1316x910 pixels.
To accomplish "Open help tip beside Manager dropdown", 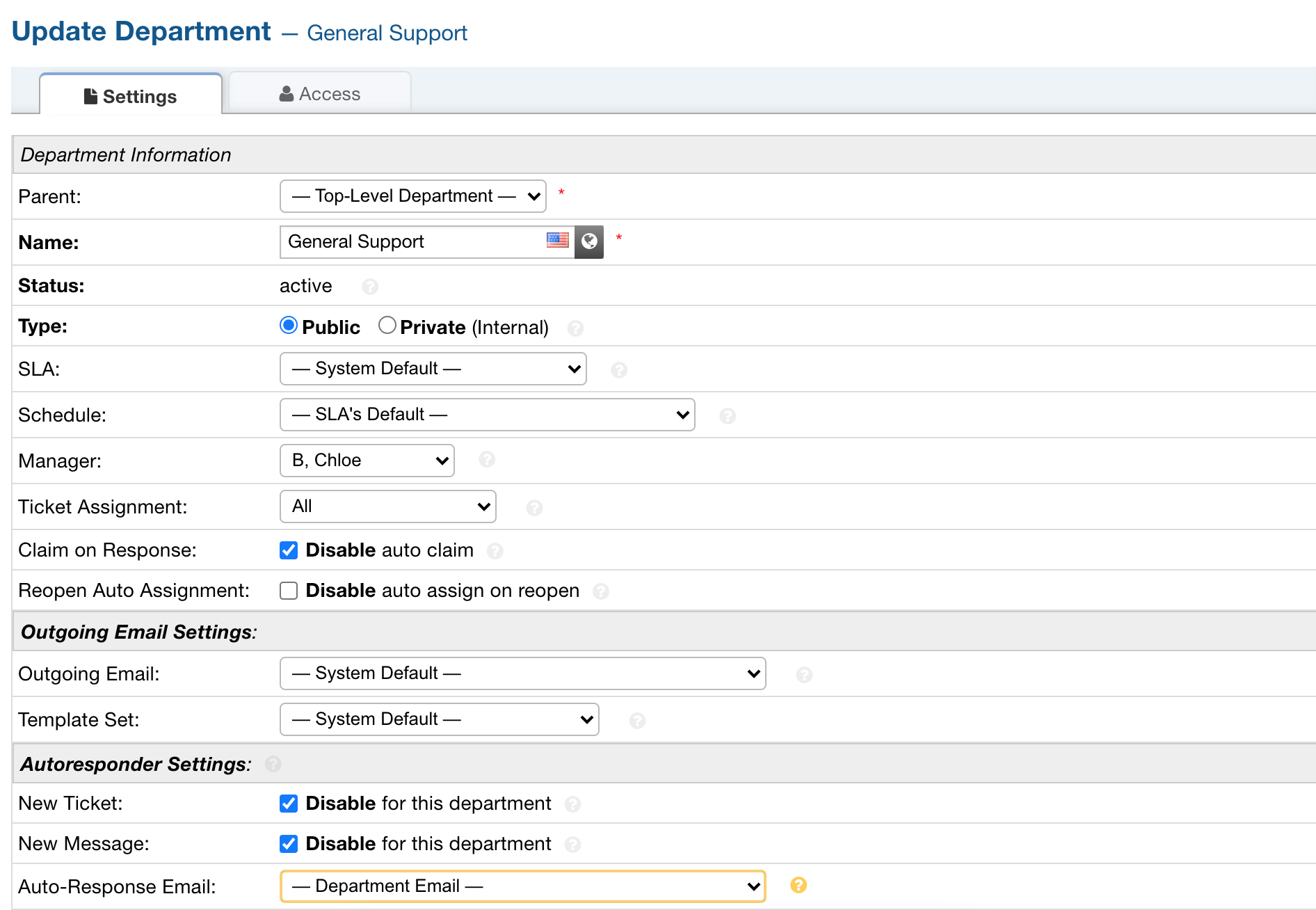I will (487, 459).
